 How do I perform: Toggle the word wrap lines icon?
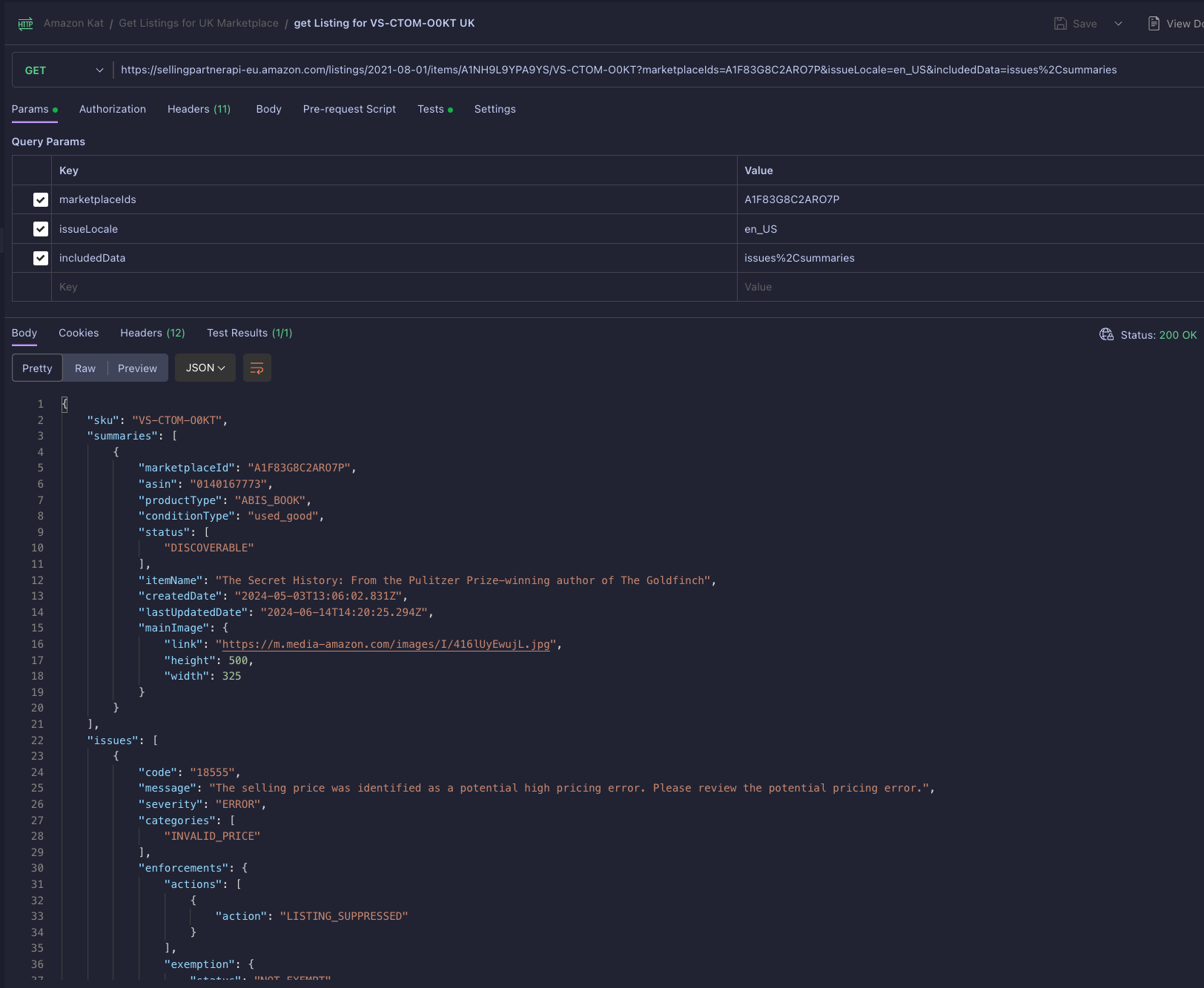click(x=257, y=368)
